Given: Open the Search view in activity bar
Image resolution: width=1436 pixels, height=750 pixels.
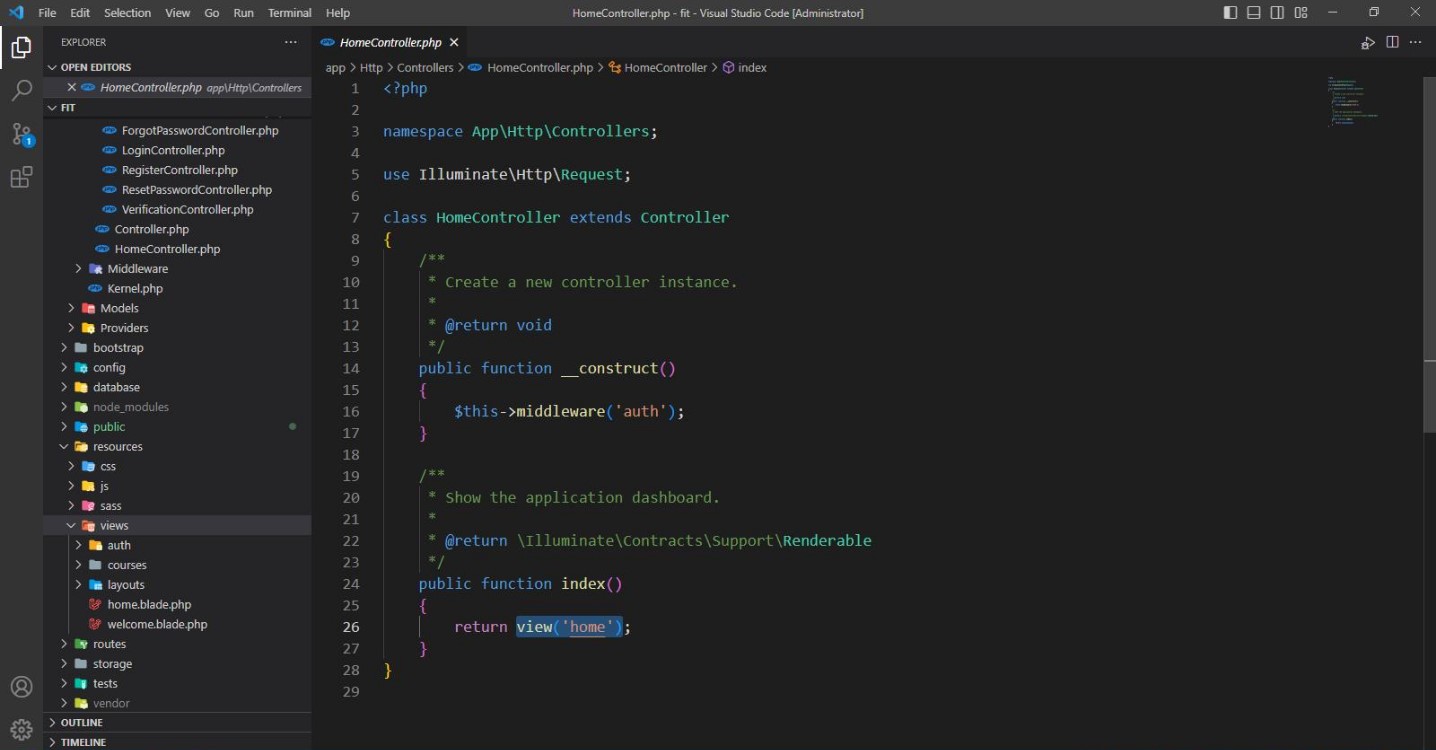Looking at the screenshot, I should [x=21, y=91].
